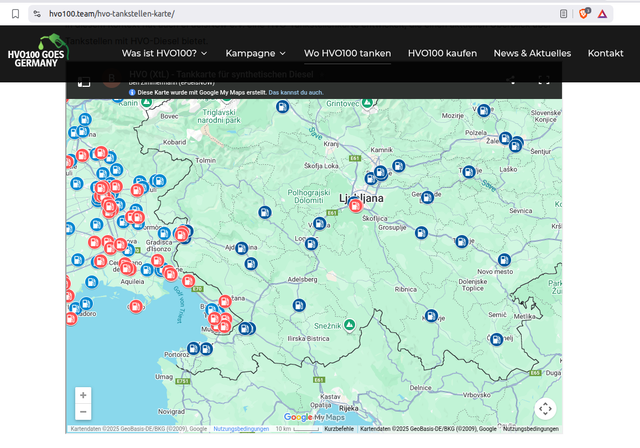Select blue fuel marker at Trebnje

pos(462,242)
